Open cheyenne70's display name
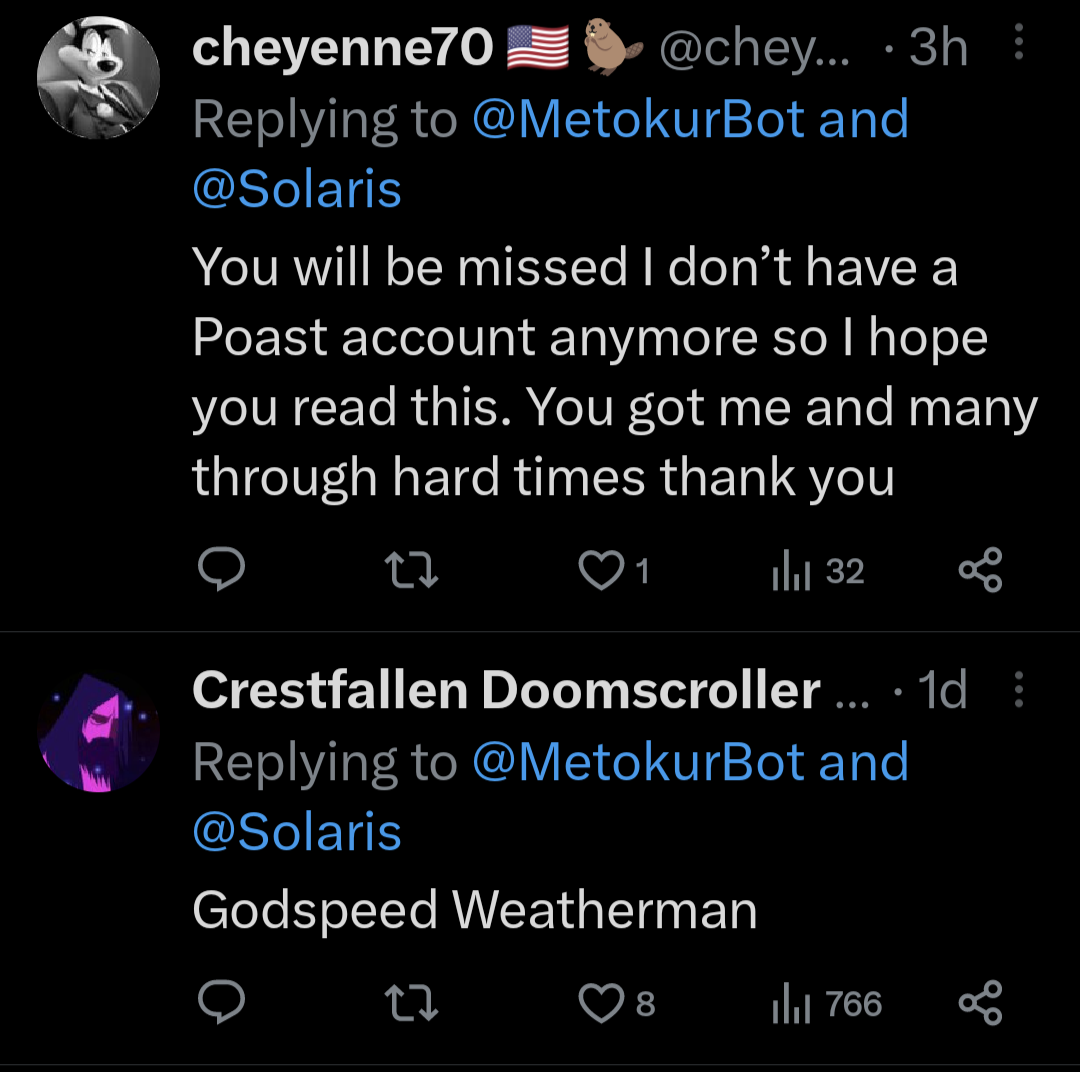The image size is (1080, 1072). pyautogui.click(x=342, y=47)
